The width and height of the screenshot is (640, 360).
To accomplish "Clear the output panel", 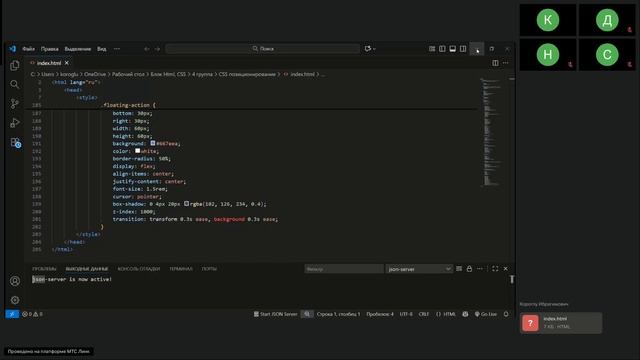I will coord(459,269).
